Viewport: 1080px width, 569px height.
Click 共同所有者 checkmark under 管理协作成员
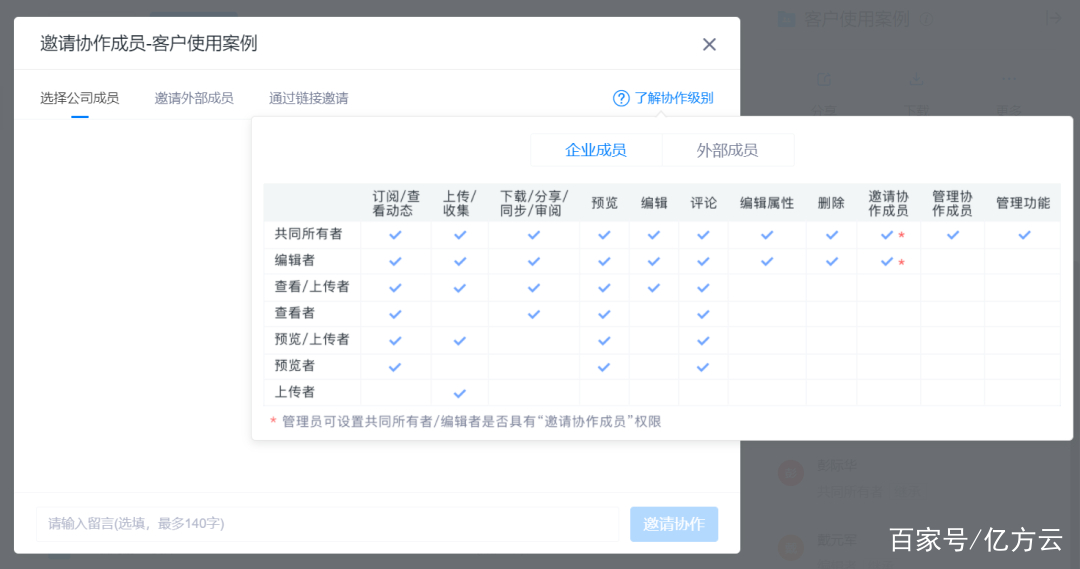point(953,235)
